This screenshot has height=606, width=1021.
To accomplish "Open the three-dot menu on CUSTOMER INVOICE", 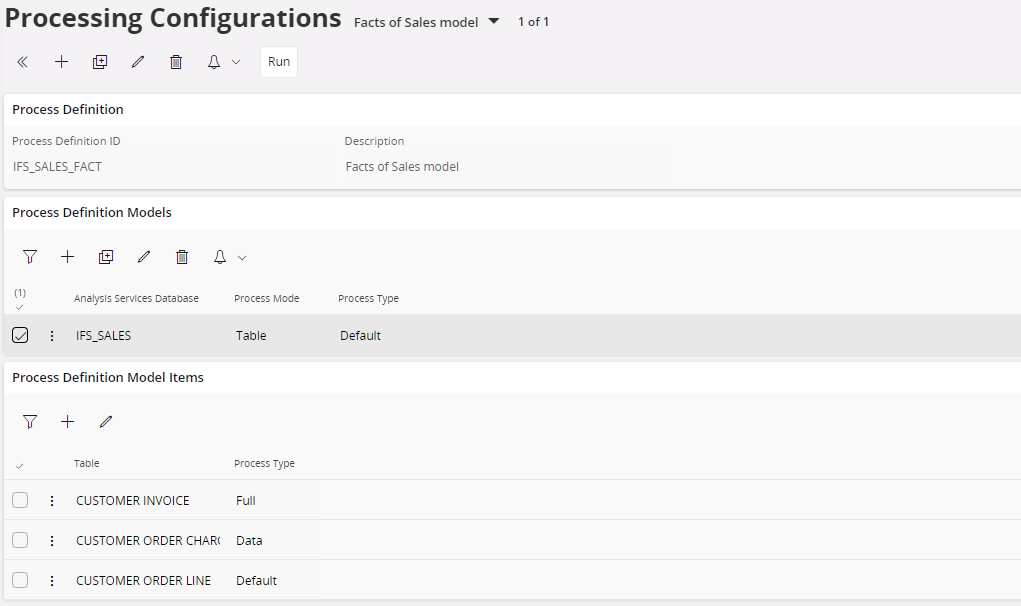I will coord(52,499).
